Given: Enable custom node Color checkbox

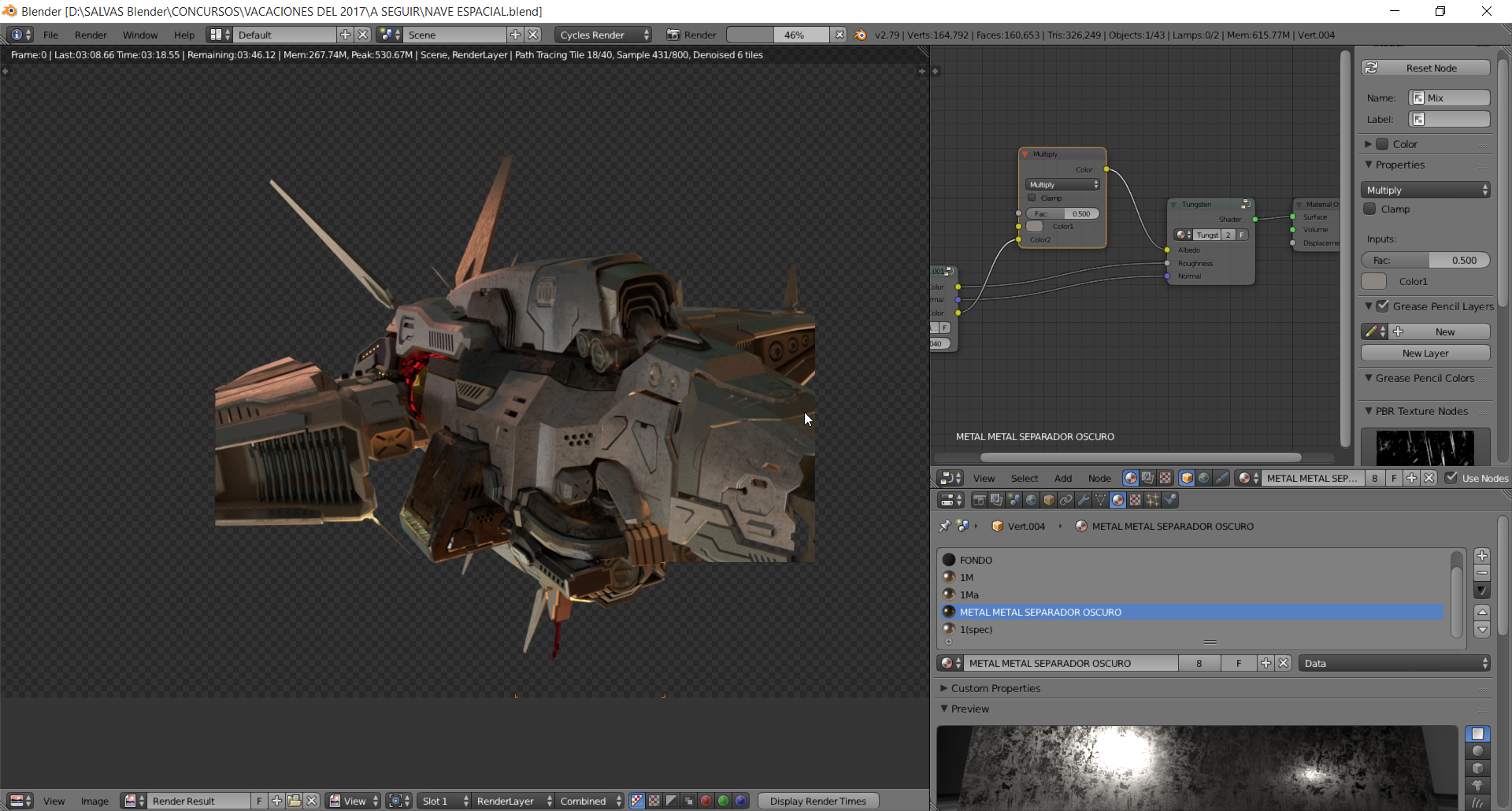Looking at the screenshot, I should (x=1382, y=144).
